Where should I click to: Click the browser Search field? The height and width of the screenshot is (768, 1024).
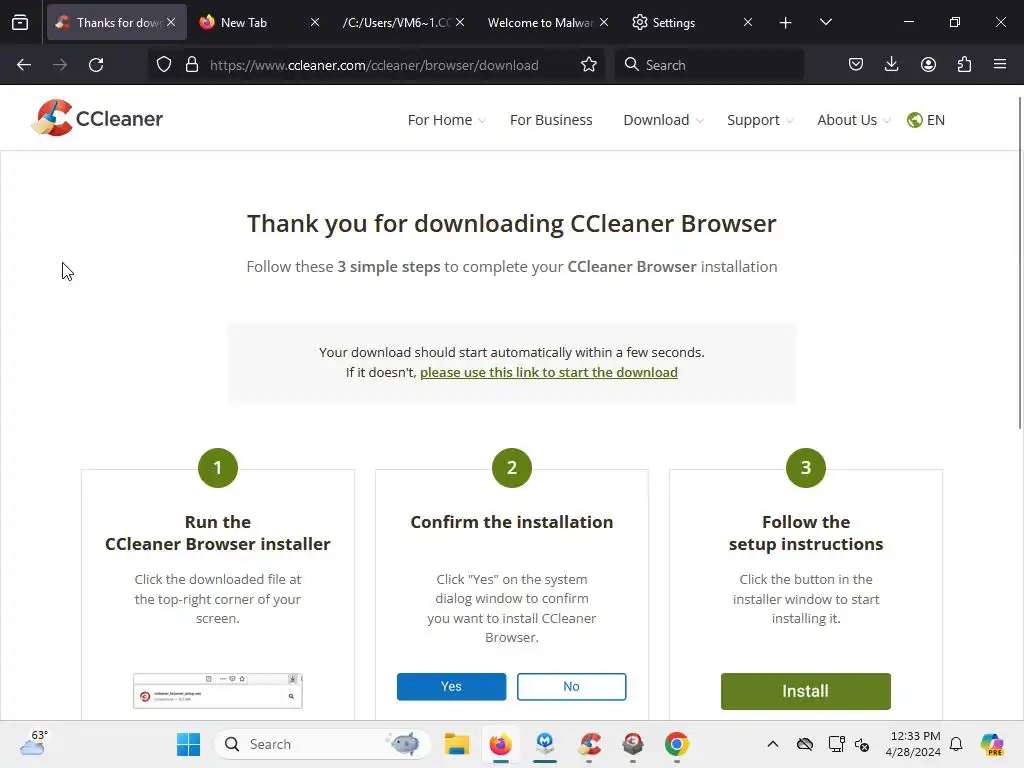[x=709, y=65]
